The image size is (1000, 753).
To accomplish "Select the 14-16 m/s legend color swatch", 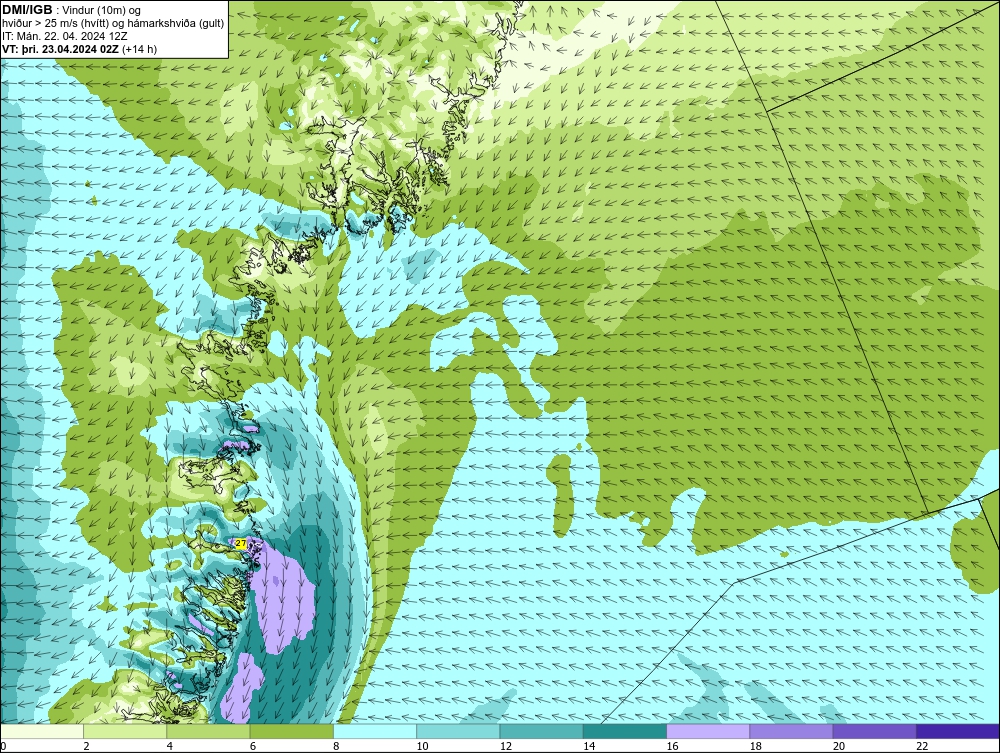I will [624, 731].
